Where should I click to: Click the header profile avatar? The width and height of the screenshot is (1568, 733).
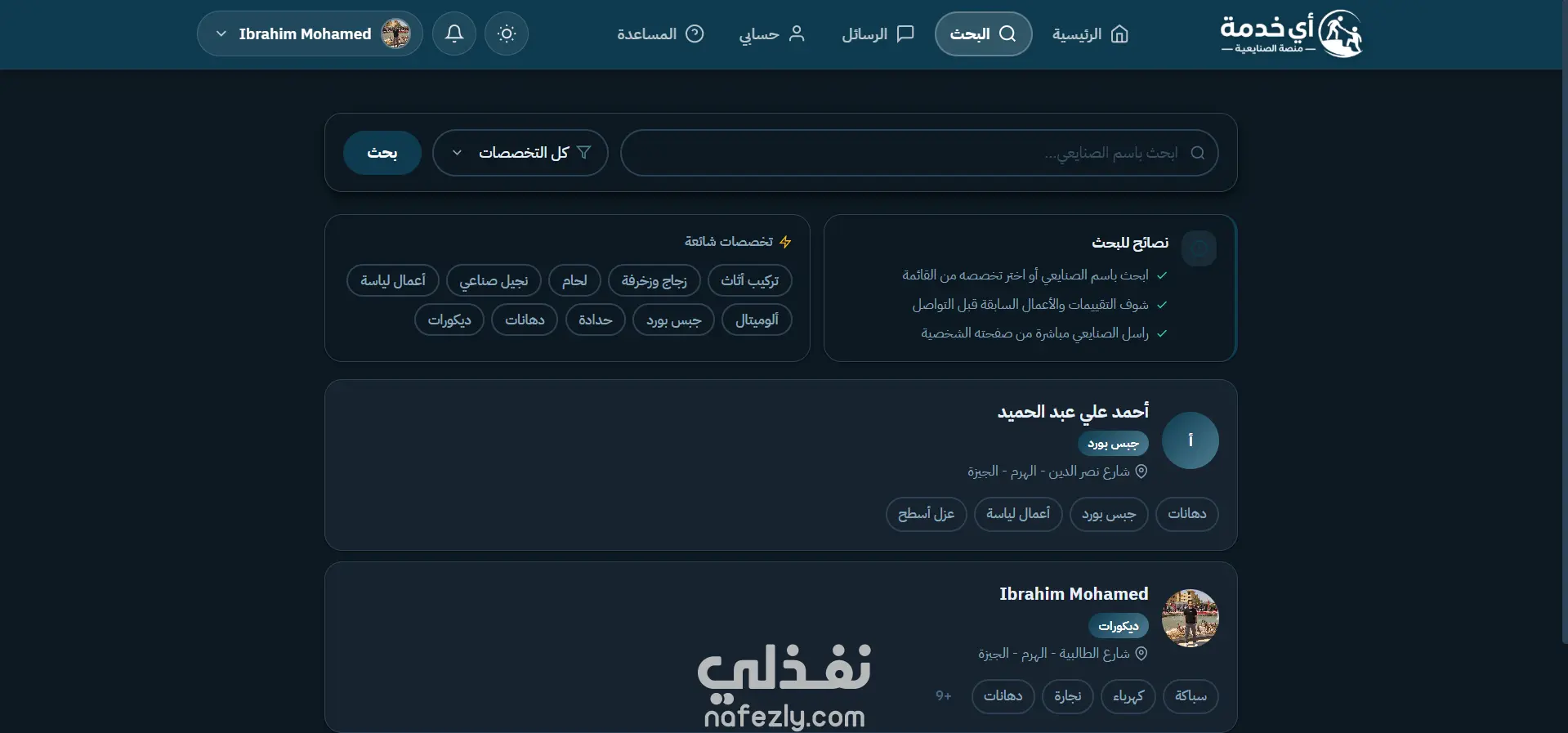(x=396, y=34)
